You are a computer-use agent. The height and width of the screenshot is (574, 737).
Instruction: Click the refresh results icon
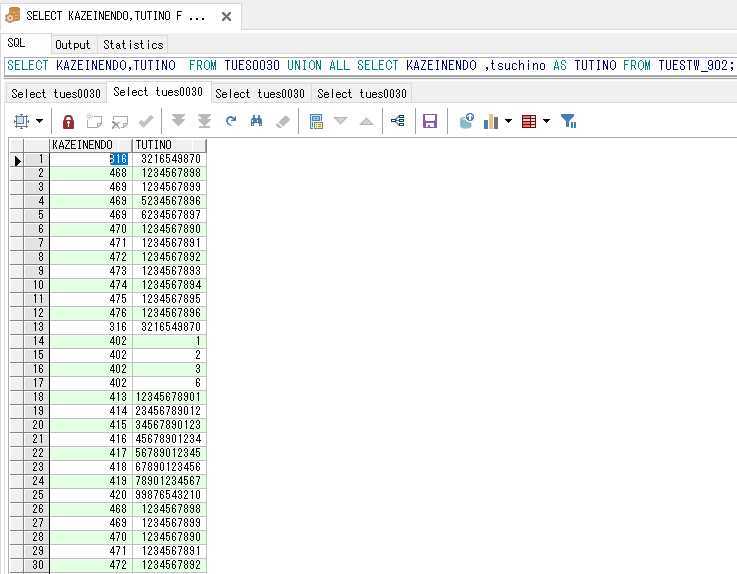pos(231,121)
